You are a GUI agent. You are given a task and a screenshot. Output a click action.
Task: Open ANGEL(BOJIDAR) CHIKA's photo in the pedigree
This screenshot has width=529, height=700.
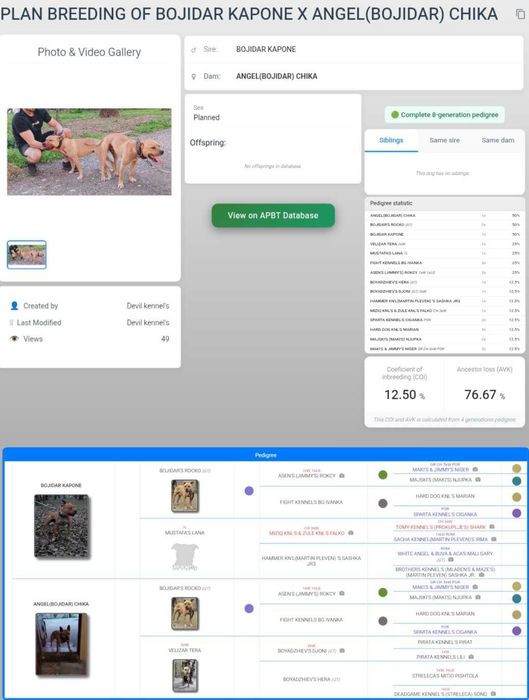pos(62,645)
